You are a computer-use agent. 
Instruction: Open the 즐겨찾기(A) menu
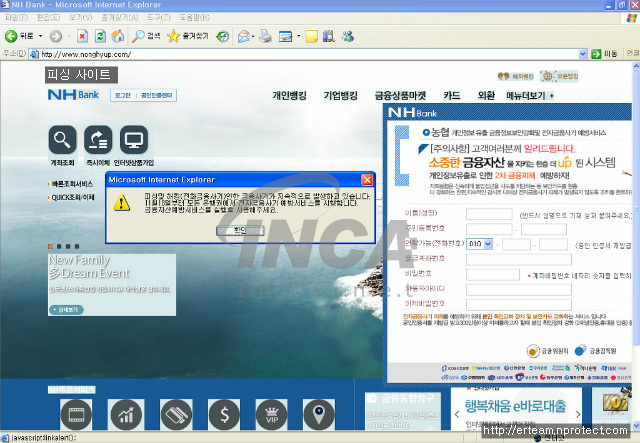pos(120,18)
